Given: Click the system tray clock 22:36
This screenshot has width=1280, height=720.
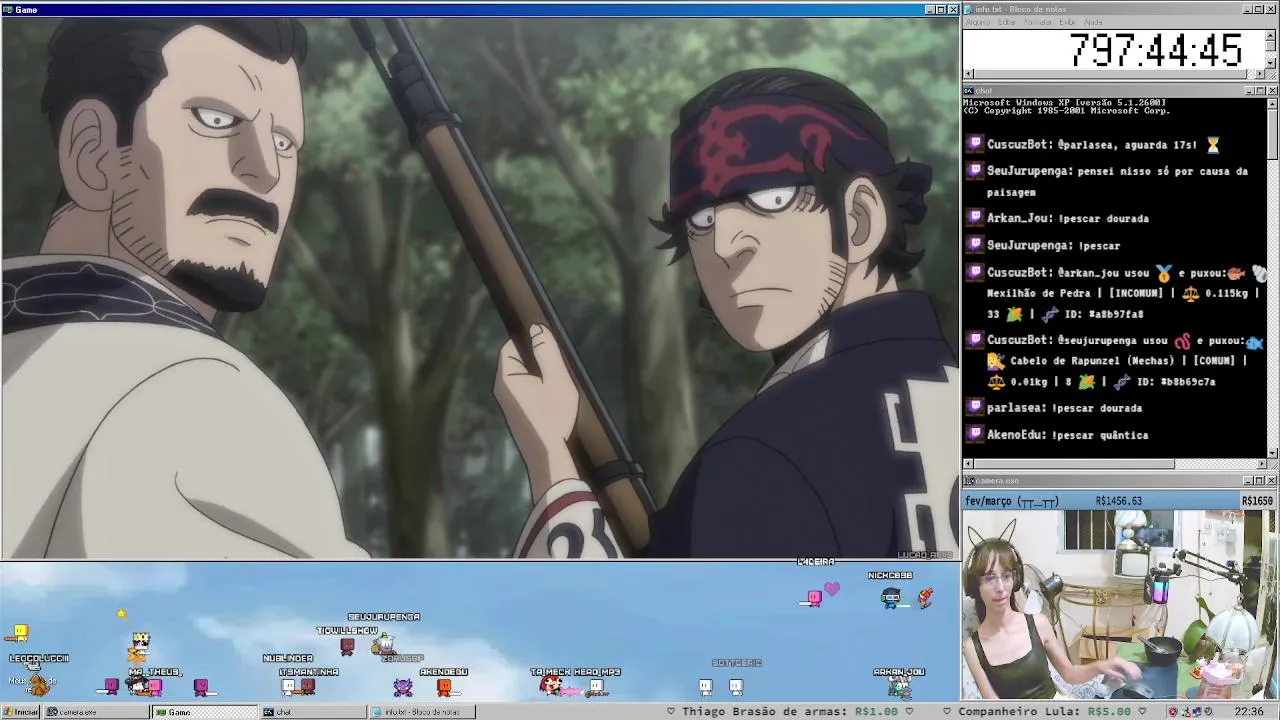Looking at the screenshot, I should [x=1249, y=712].
